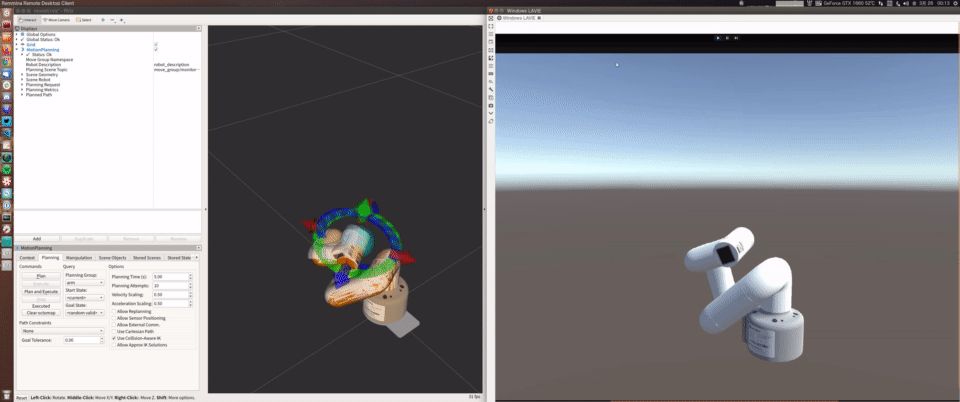The width and height of the screenshot is (960, 402).
Task: Click the Clear octomap button
Action: (41, 313)
